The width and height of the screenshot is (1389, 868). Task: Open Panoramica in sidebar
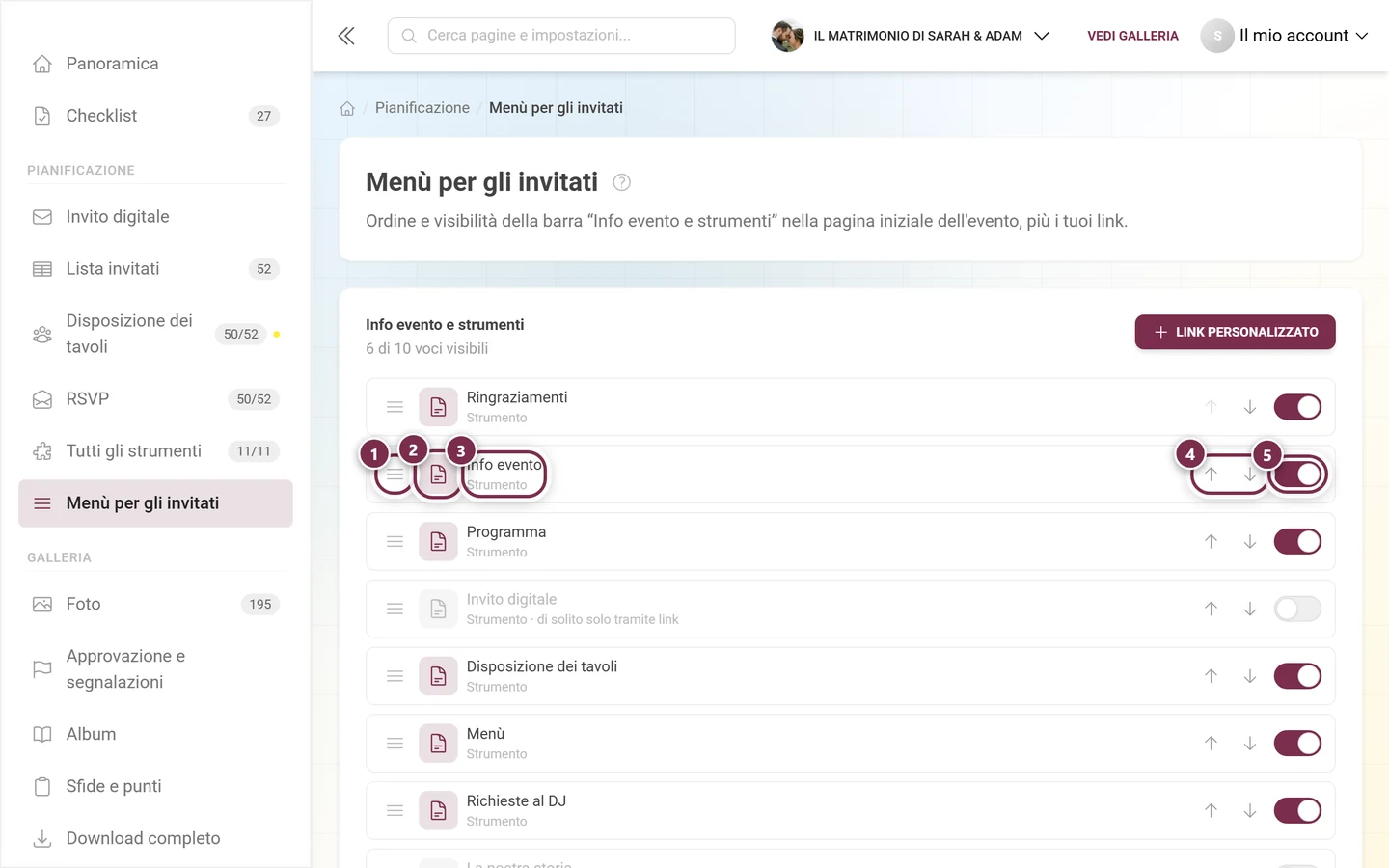(155, 64)
